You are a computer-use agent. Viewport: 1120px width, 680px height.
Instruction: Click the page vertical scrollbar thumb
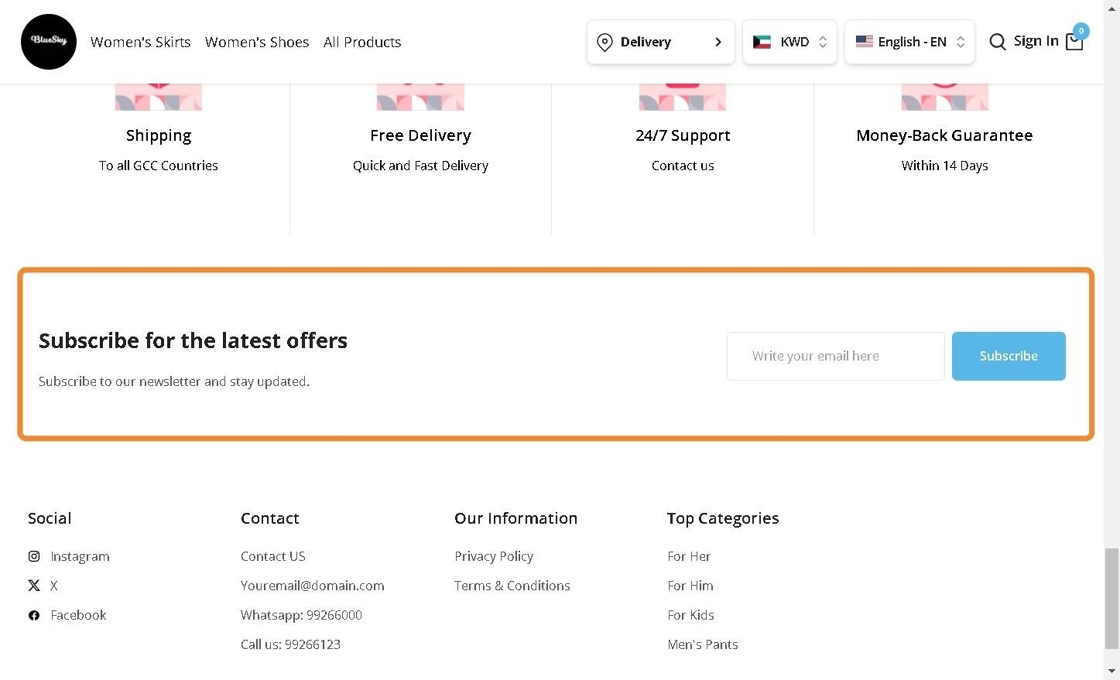1112,598
